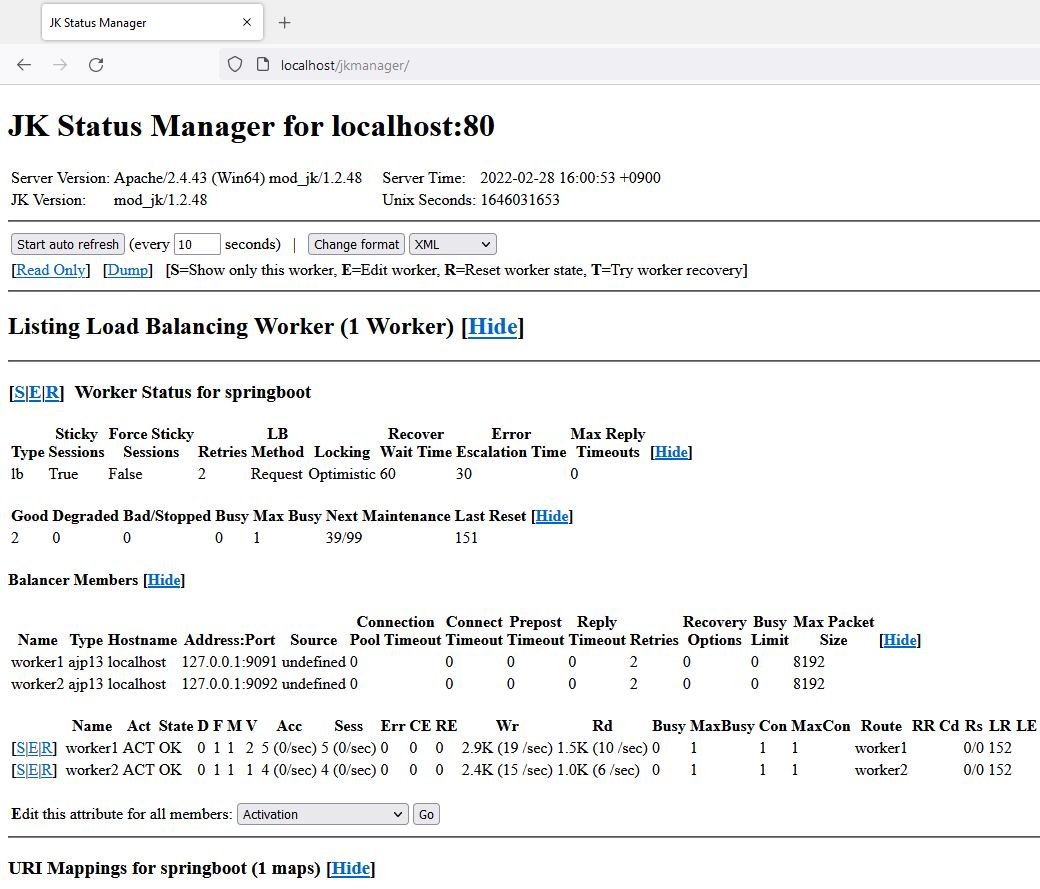Click the browser forward arrow
Image resolution: width=1040 pixels, height=889 pixels.
60,65
